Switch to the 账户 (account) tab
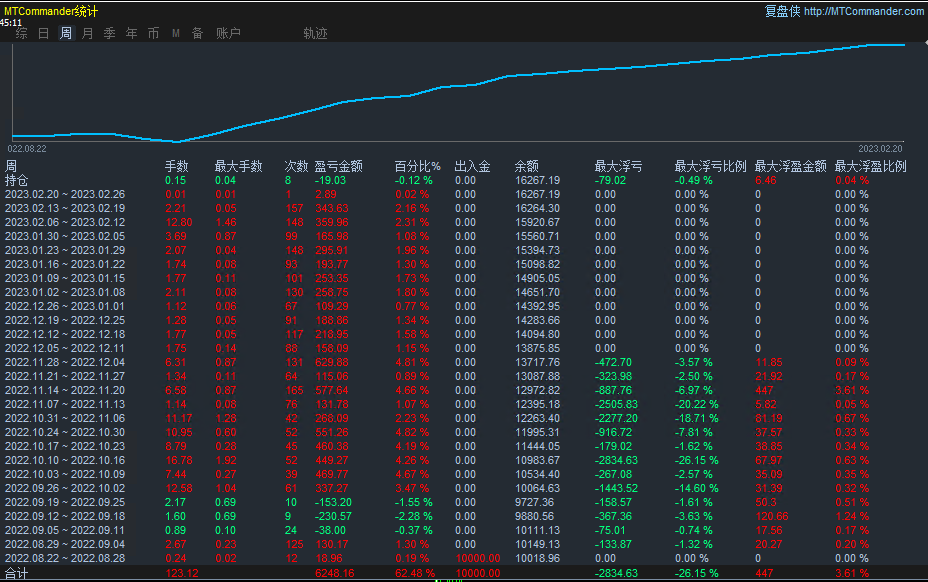Image resolution: width=928 pixels, height=582 pixels. (x=229, y=33)
